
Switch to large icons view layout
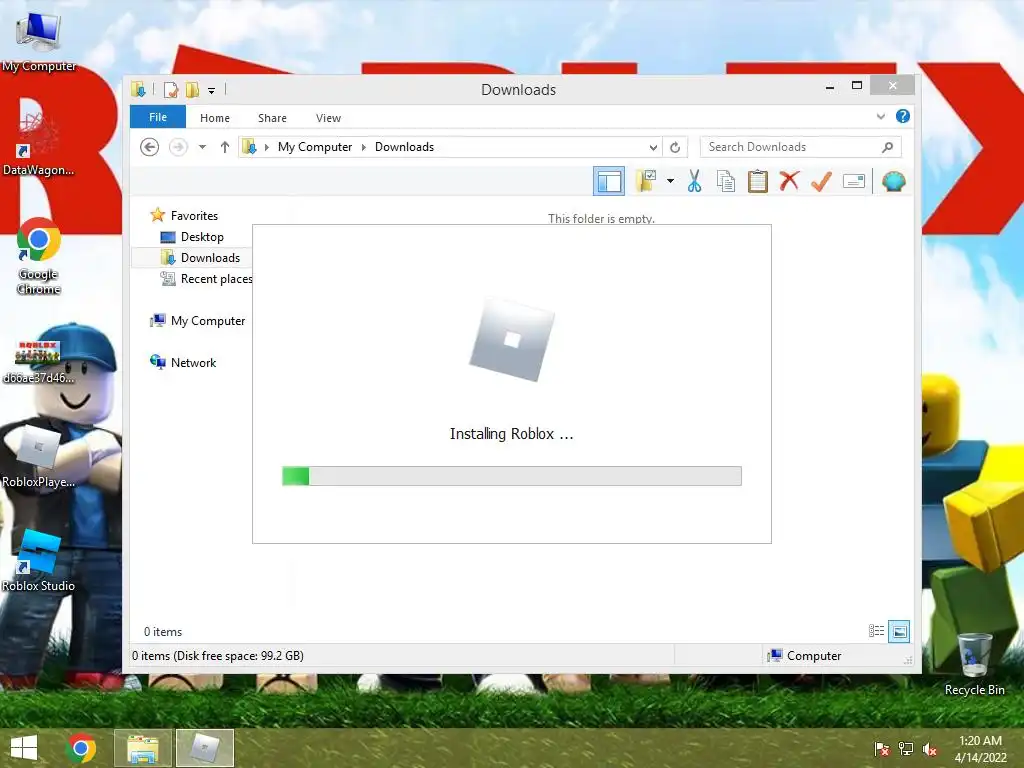[x=899, y=631]
